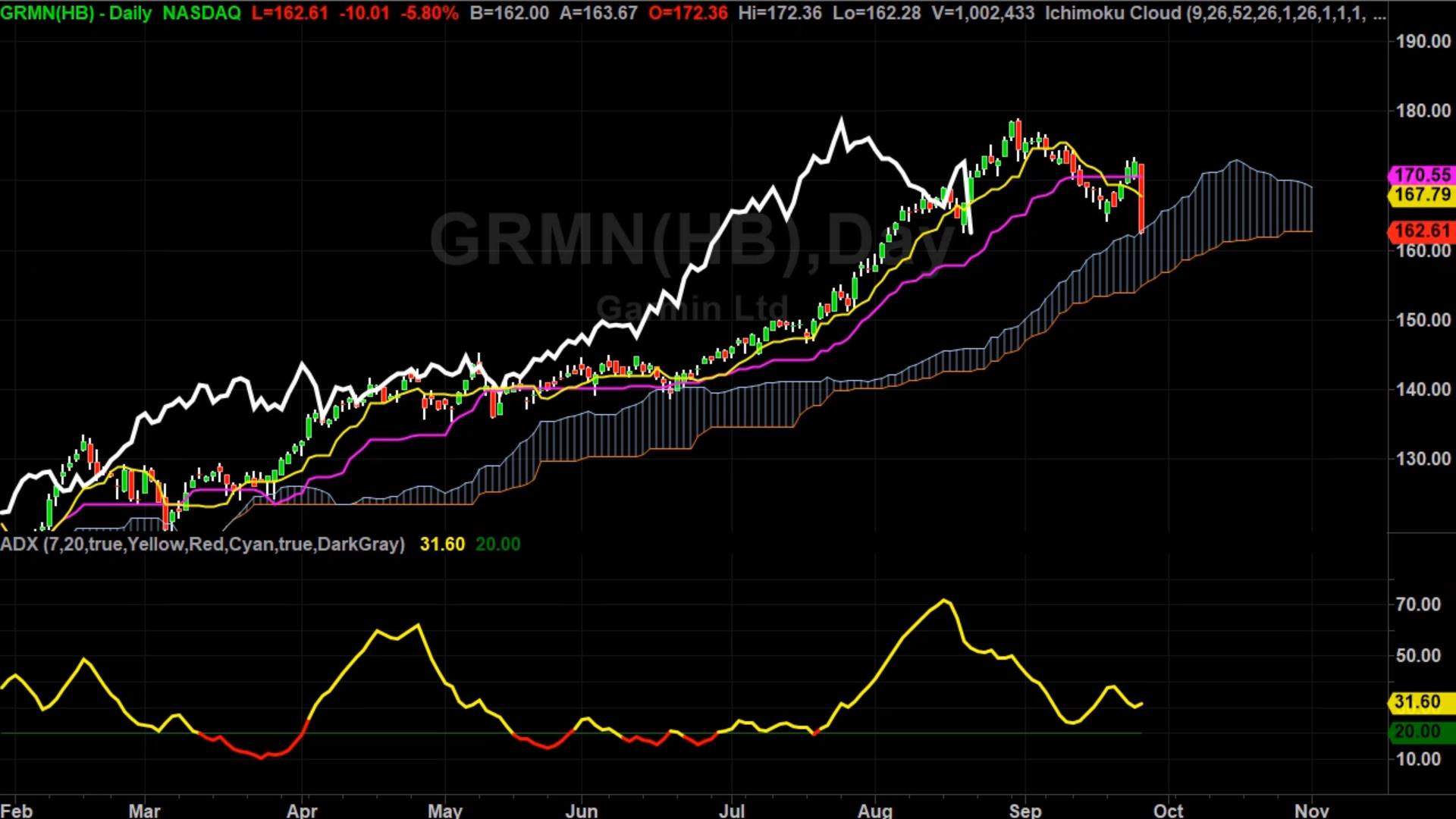Viewport: 1456px width, 819px height.
Task: Click the 10.00 ADX axis label
Action: pos(1418,759)
